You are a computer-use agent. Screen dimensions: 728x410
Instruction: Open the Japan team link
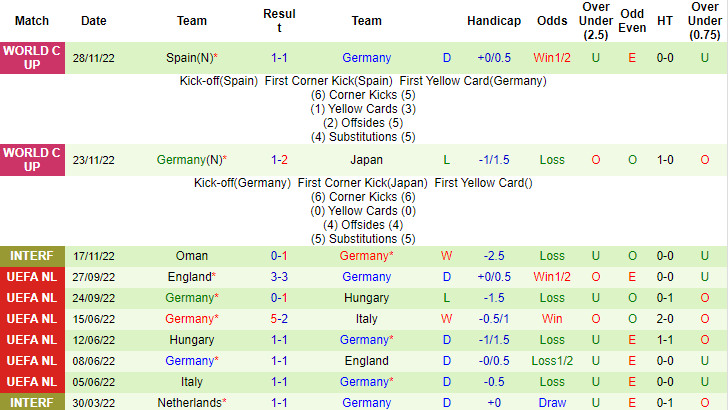click(x=366, y=160)
